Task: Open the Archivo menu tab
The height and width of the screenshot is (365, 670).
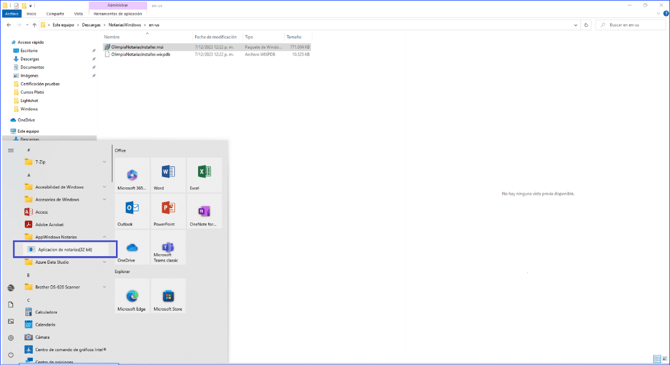Action: 12,14
